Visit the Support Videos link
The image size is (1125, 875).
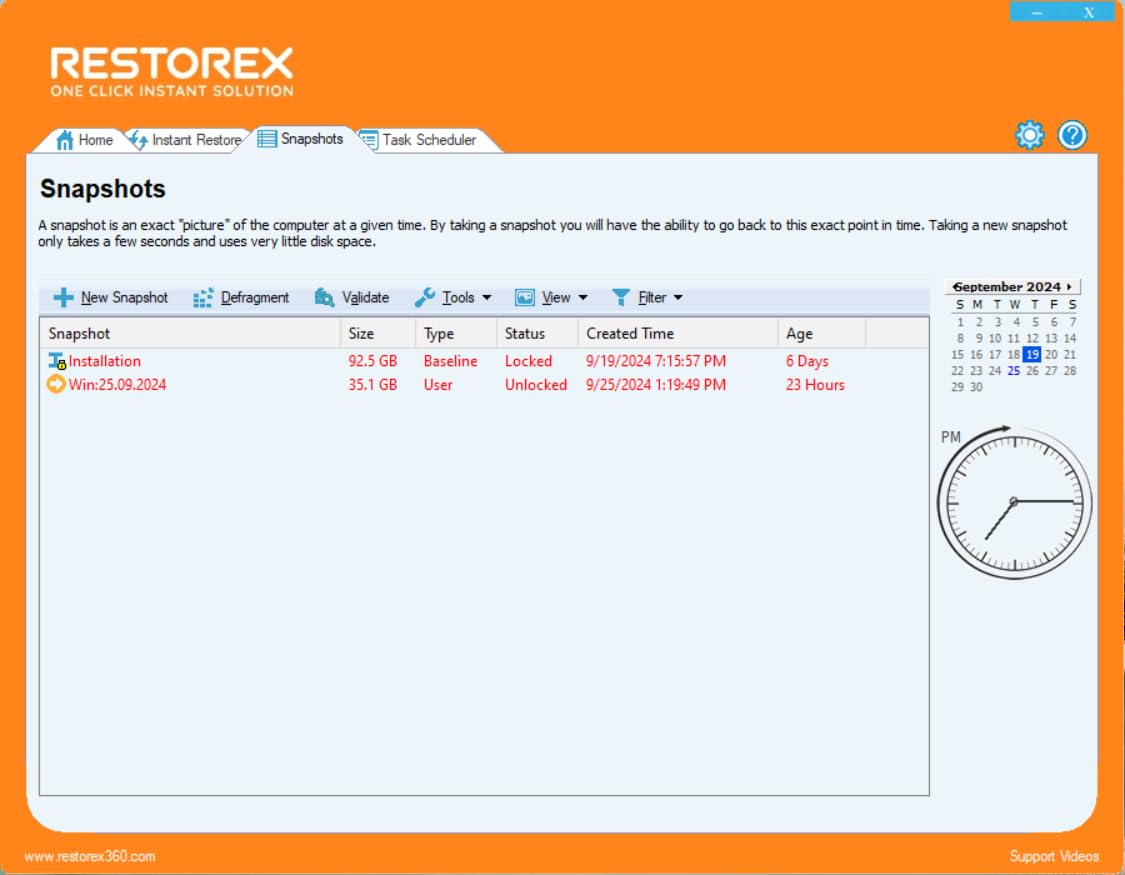[1055, 856]
